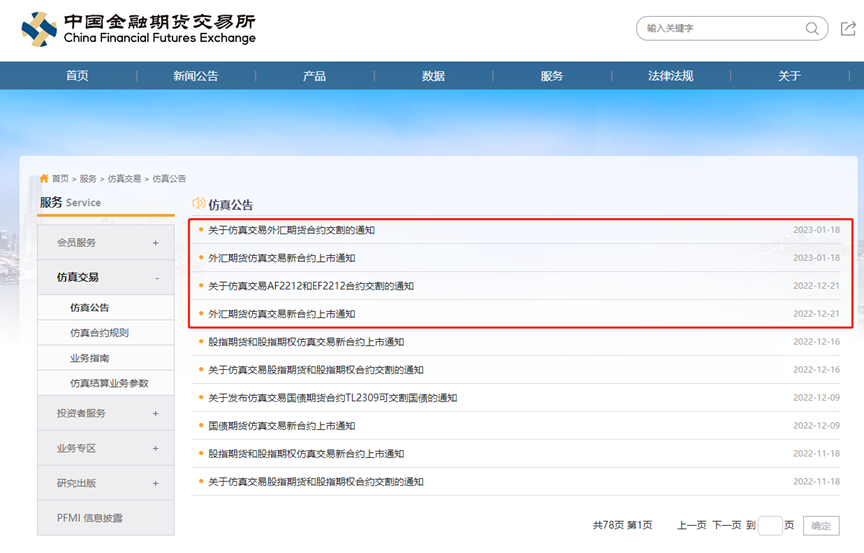This screenshot has width=864, height=553.
Task: Select 仿真合约规则 in the sidebar
Action: [99, 333]
